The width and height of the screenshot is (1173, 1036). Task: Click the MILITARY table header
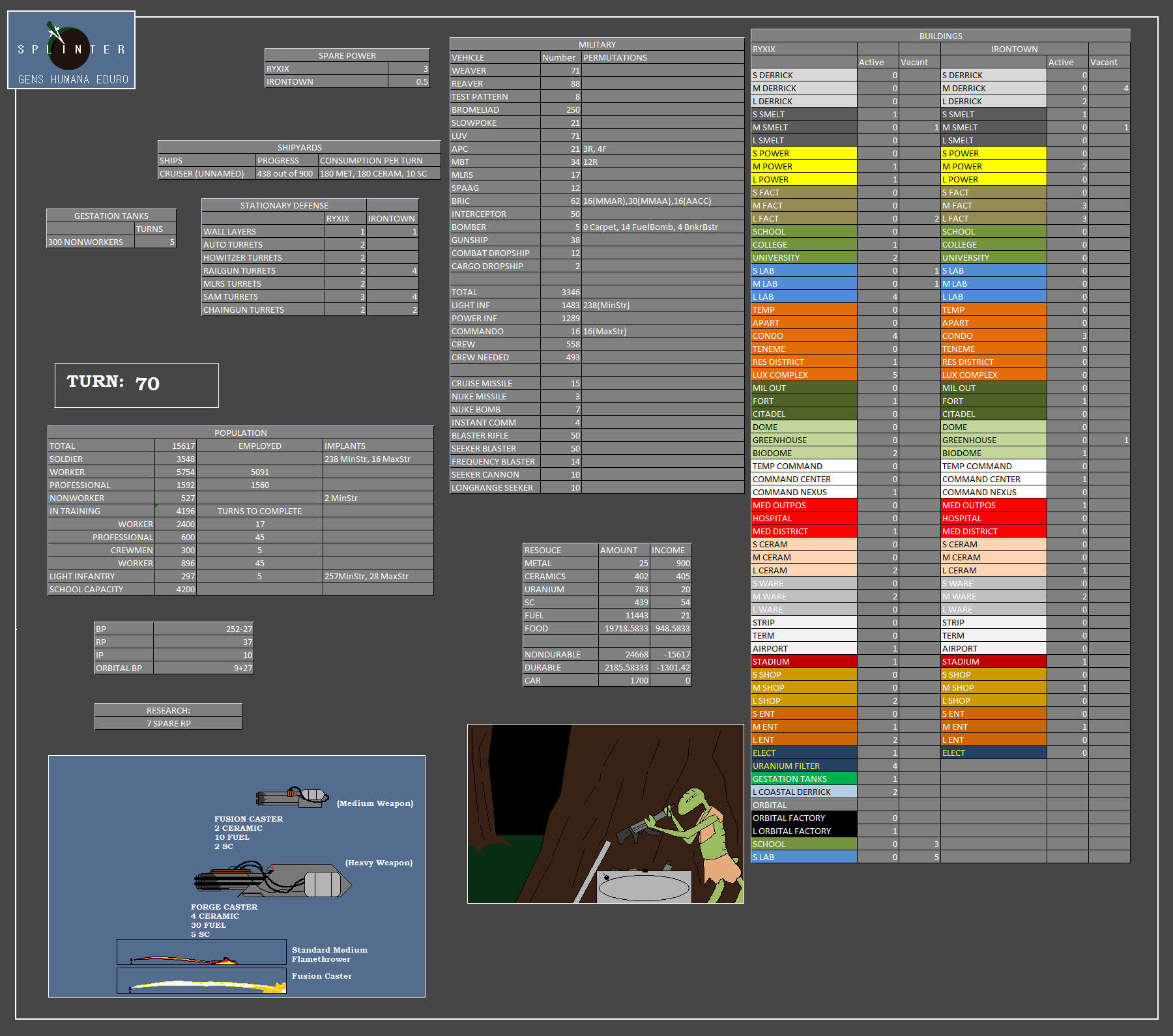pos(597,44)
